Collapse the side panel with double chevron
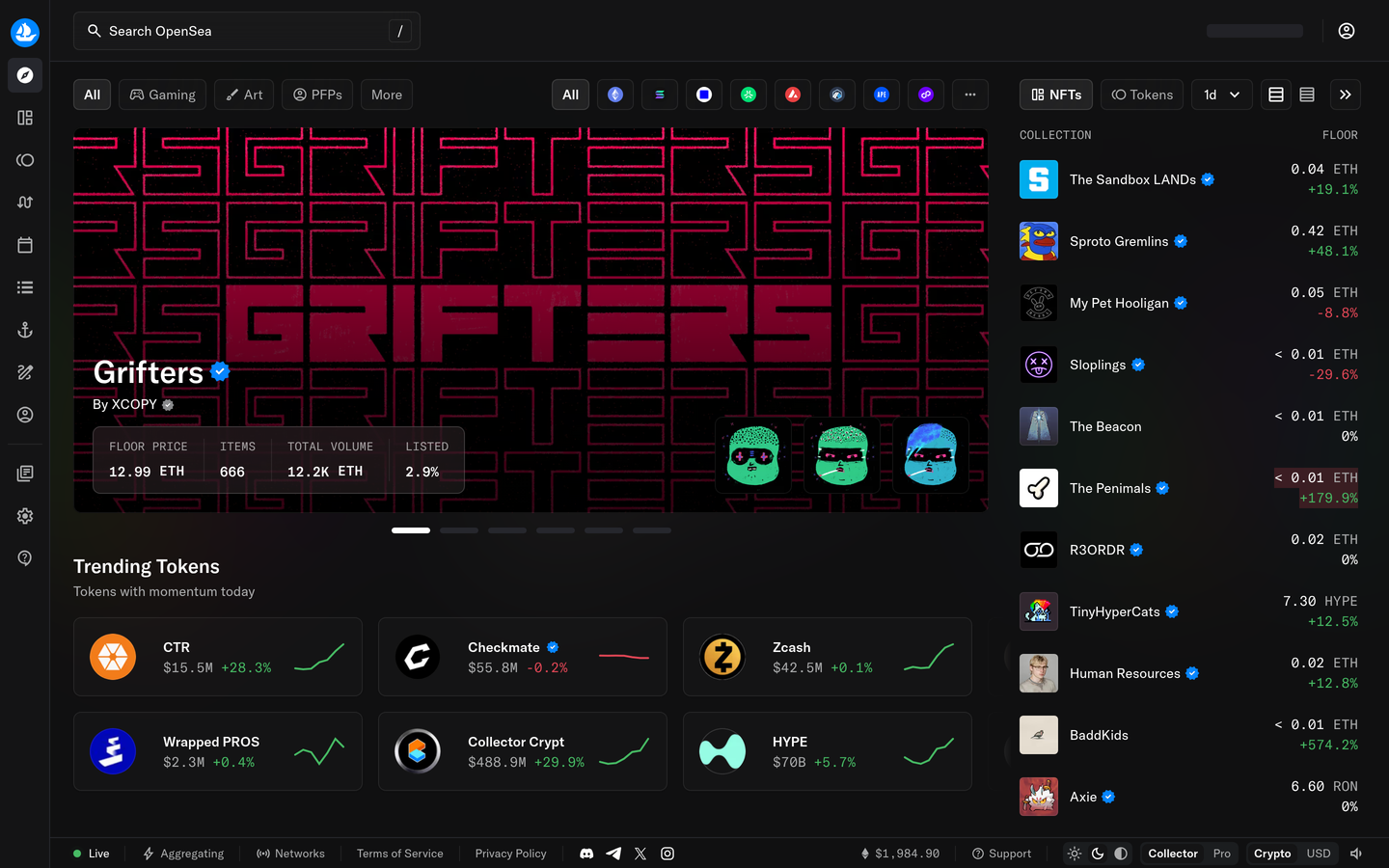1389x868 pixels. pyautogui.click(x=1346, y=95)
